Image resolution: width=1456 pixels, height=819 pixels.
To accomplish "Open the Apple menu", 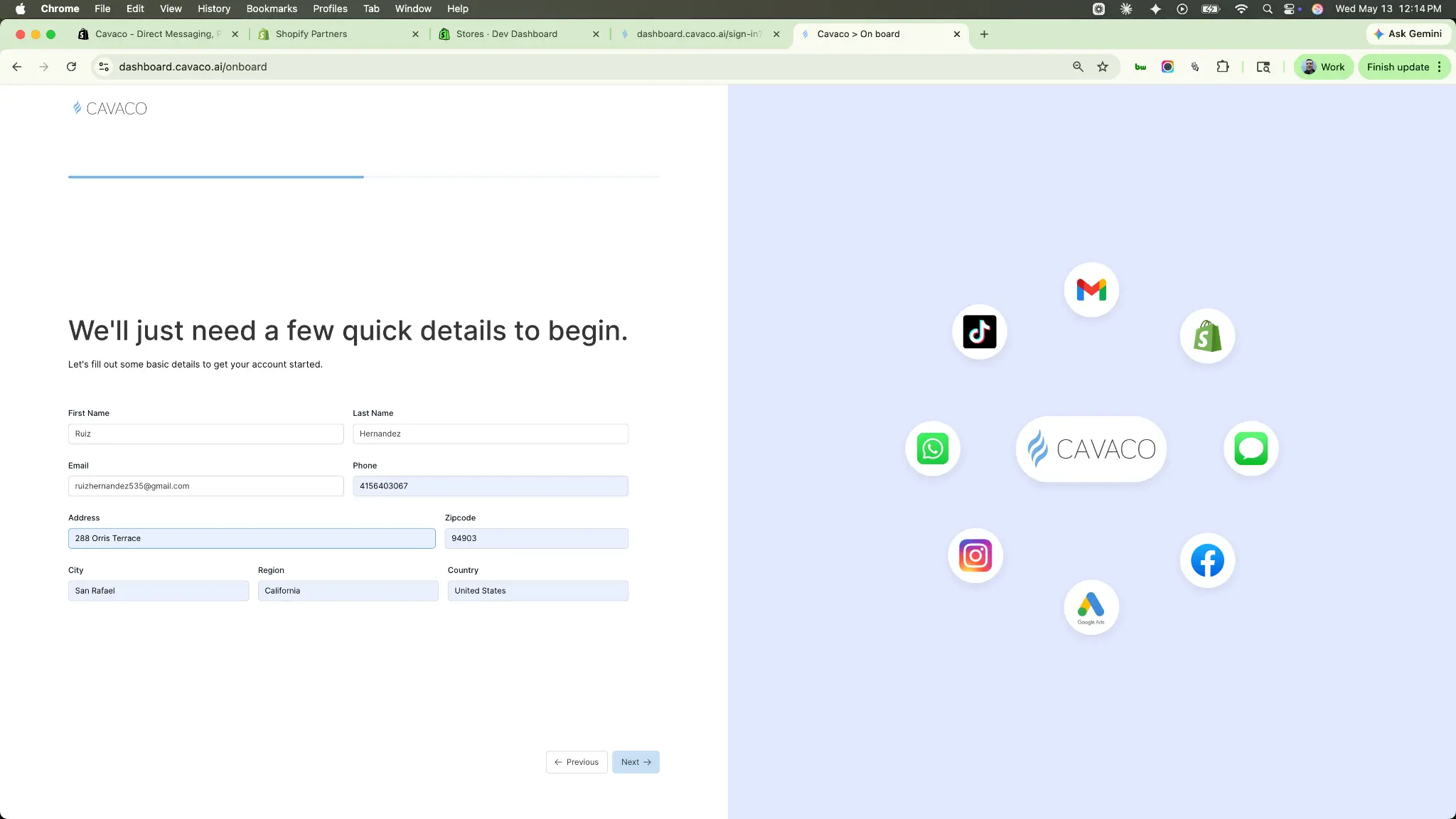I will point(20,9).
